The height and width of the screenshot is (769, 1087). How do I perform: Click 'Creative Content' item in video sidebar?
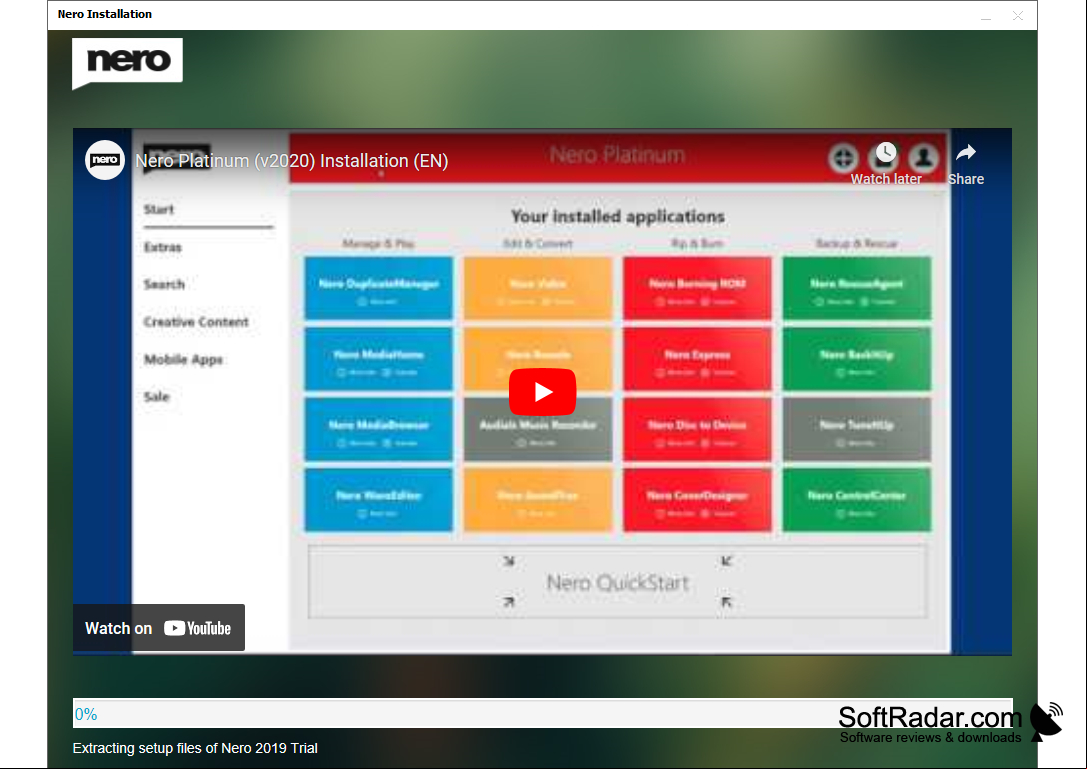(x=196, y=322)
